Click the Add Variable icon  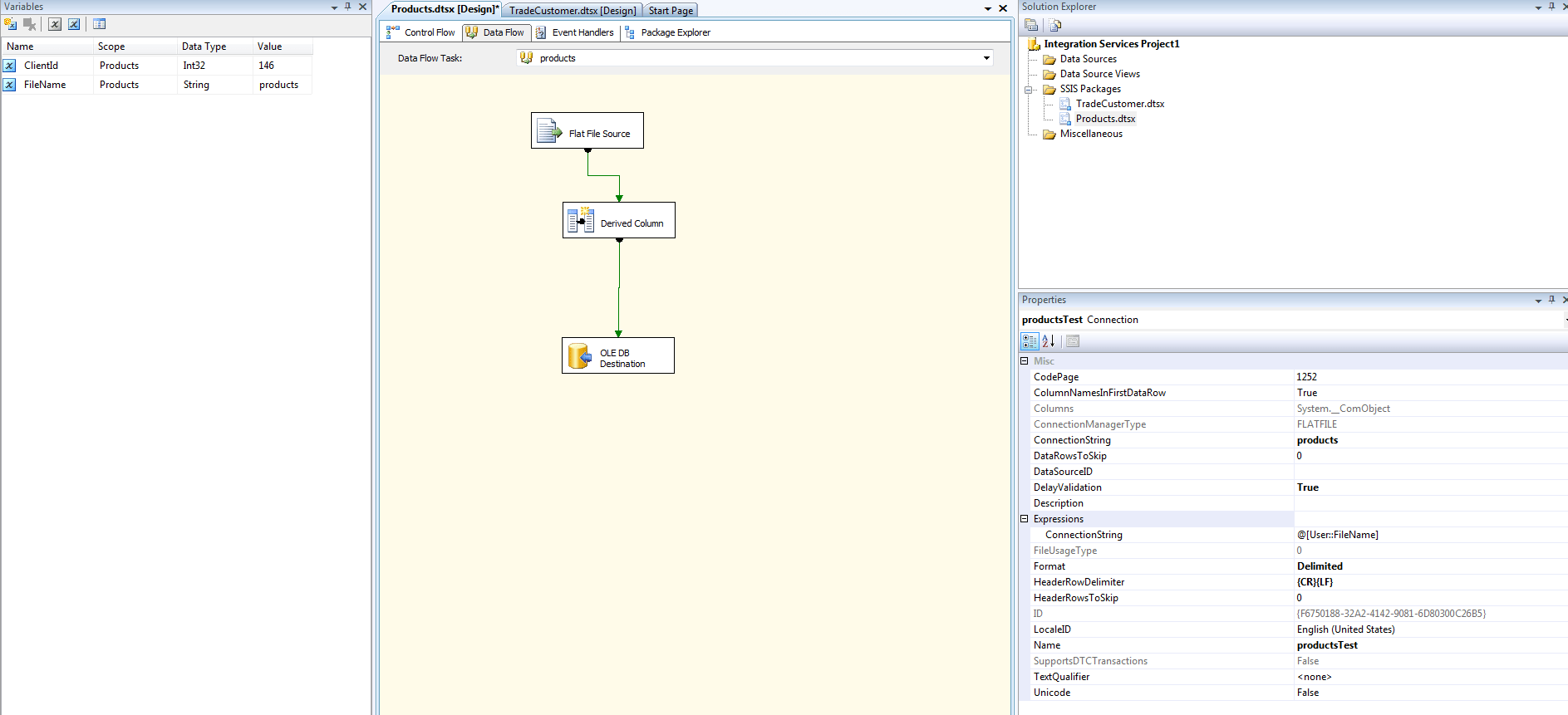[x=11, y=24]
